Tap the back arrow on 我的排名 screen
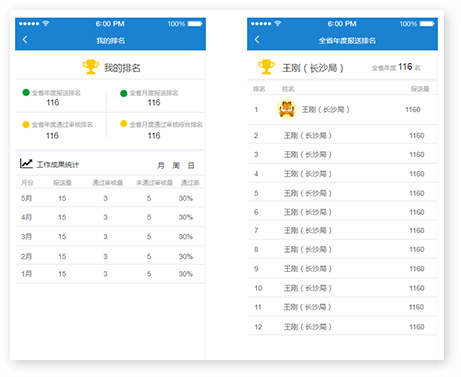This screenshot has height=377, width=461. (x=25, y=40)
